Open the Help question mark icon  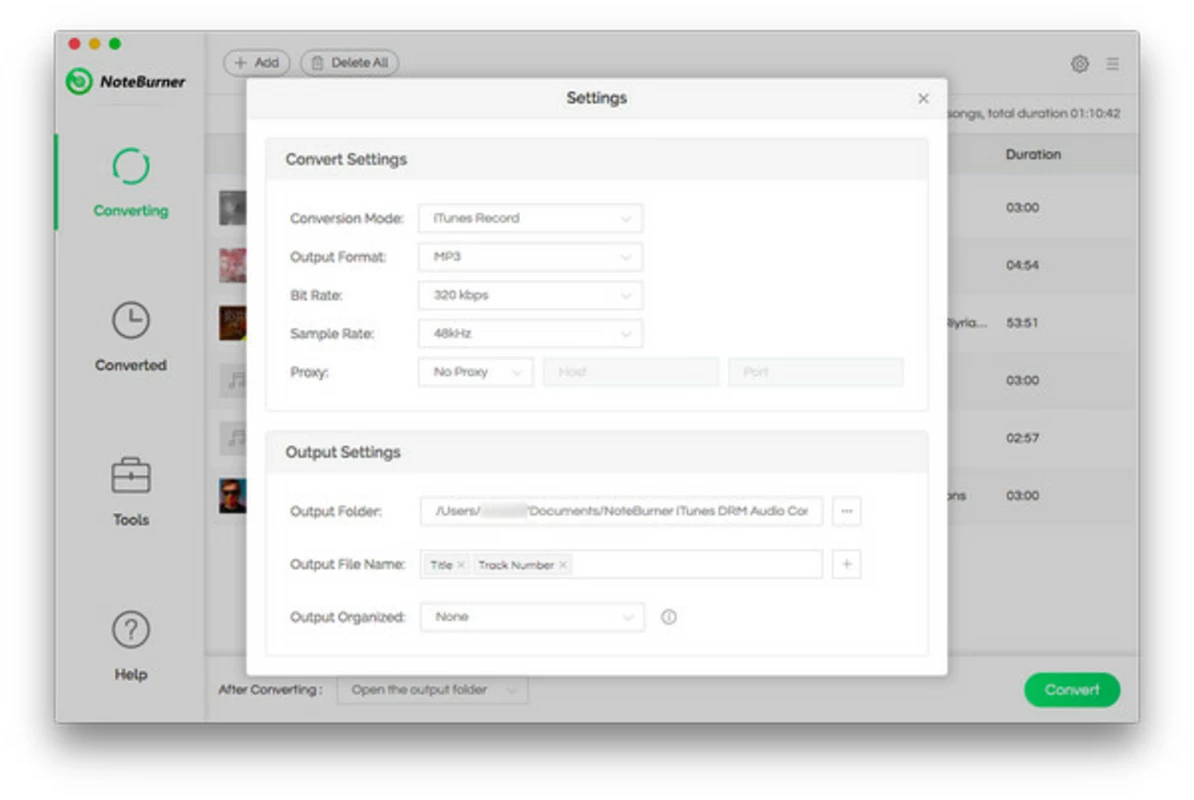[x=131, y=629]
